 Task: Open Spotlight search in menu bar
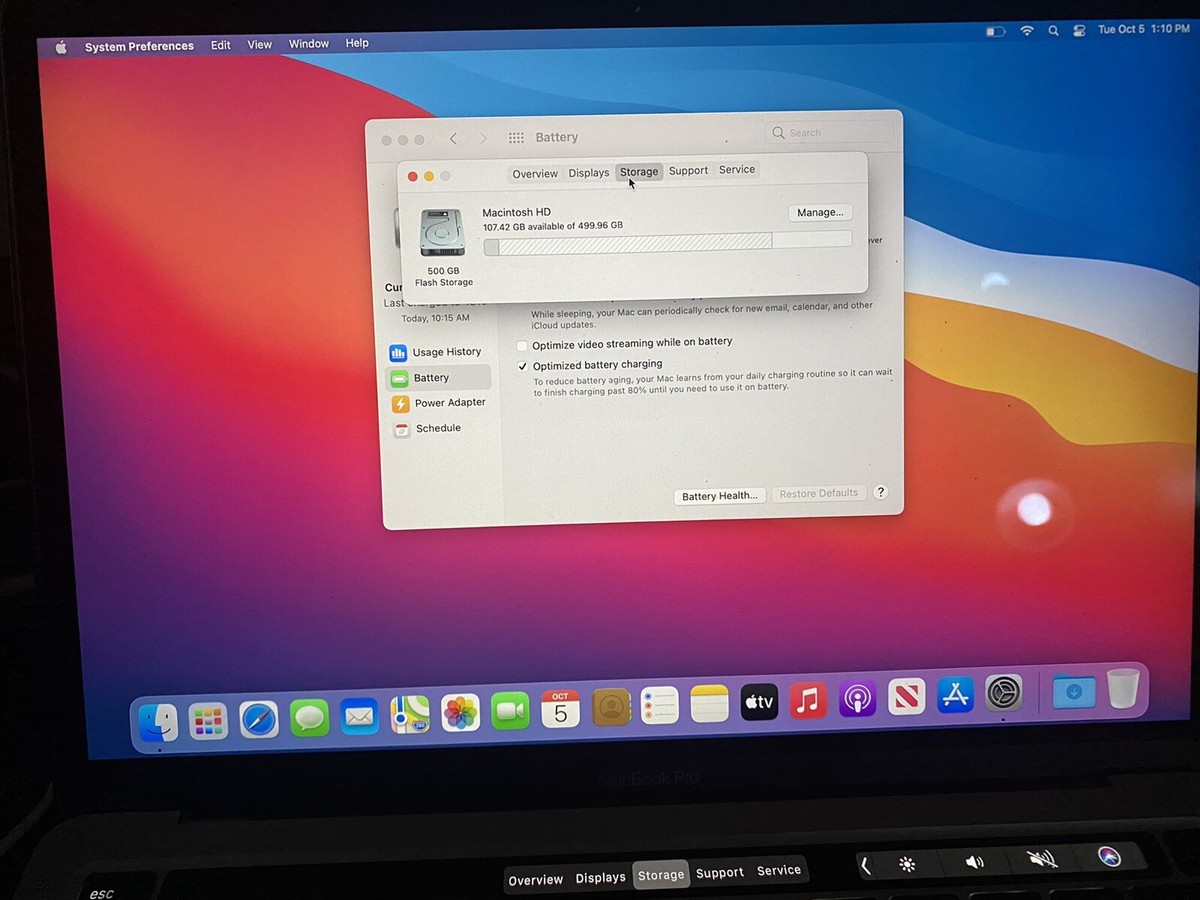click(1053, 31)
